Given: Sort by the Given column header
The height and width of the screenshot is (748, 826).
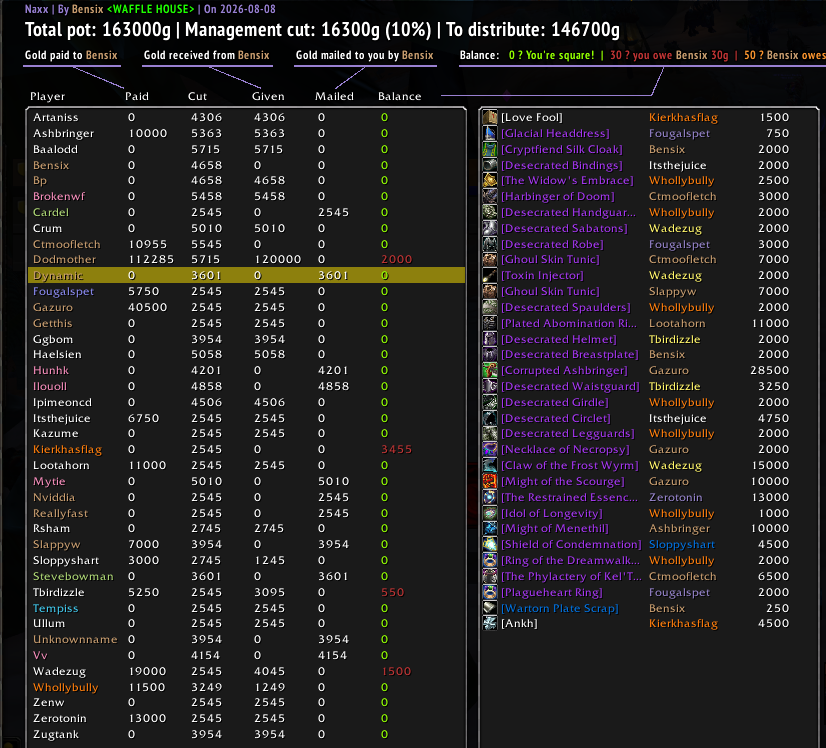Looking at the screenshot, I should click(x=268, y=96).
